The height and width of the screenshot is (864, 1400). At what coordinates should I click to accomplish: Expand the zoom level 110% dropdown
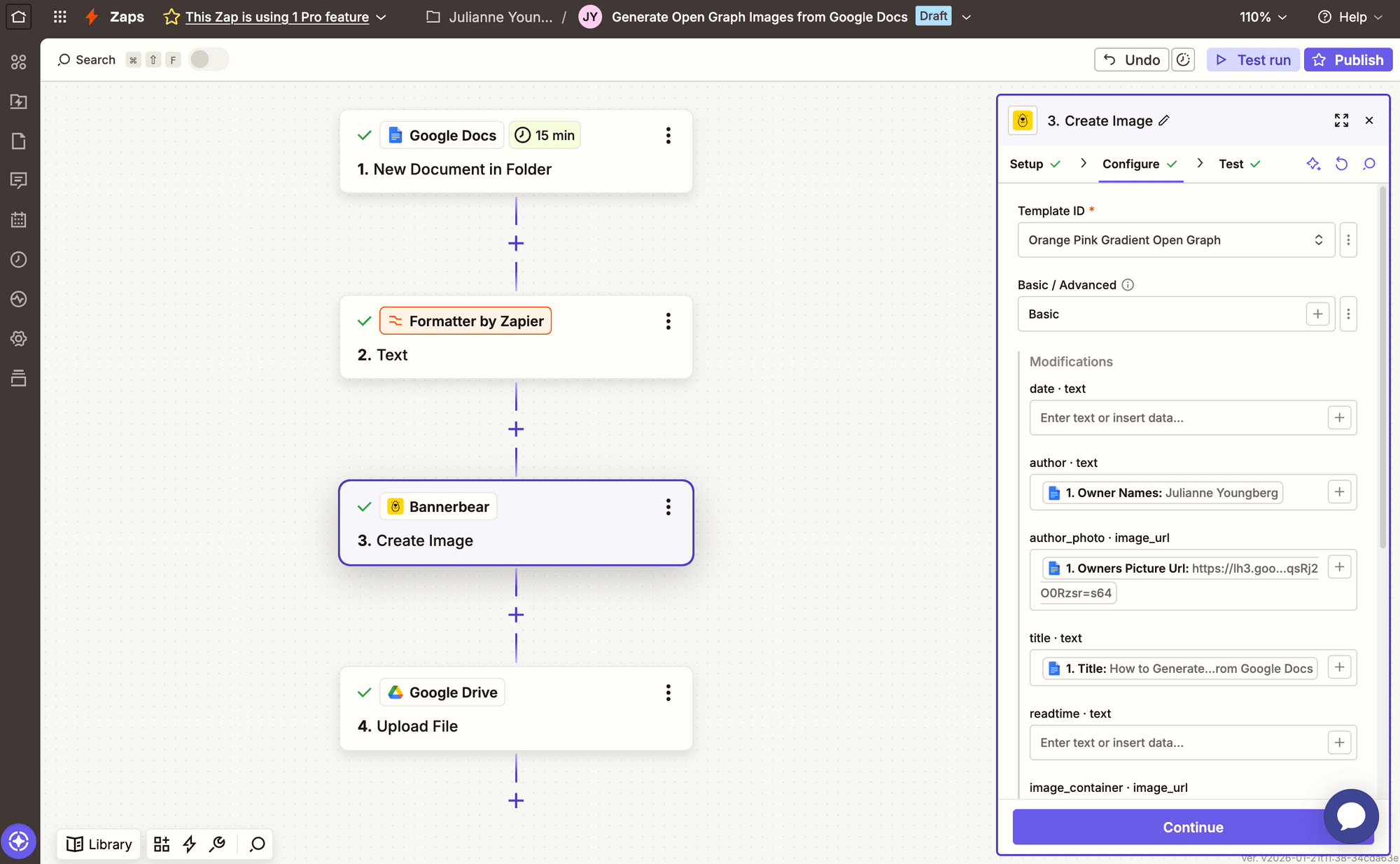(1263, 17)
